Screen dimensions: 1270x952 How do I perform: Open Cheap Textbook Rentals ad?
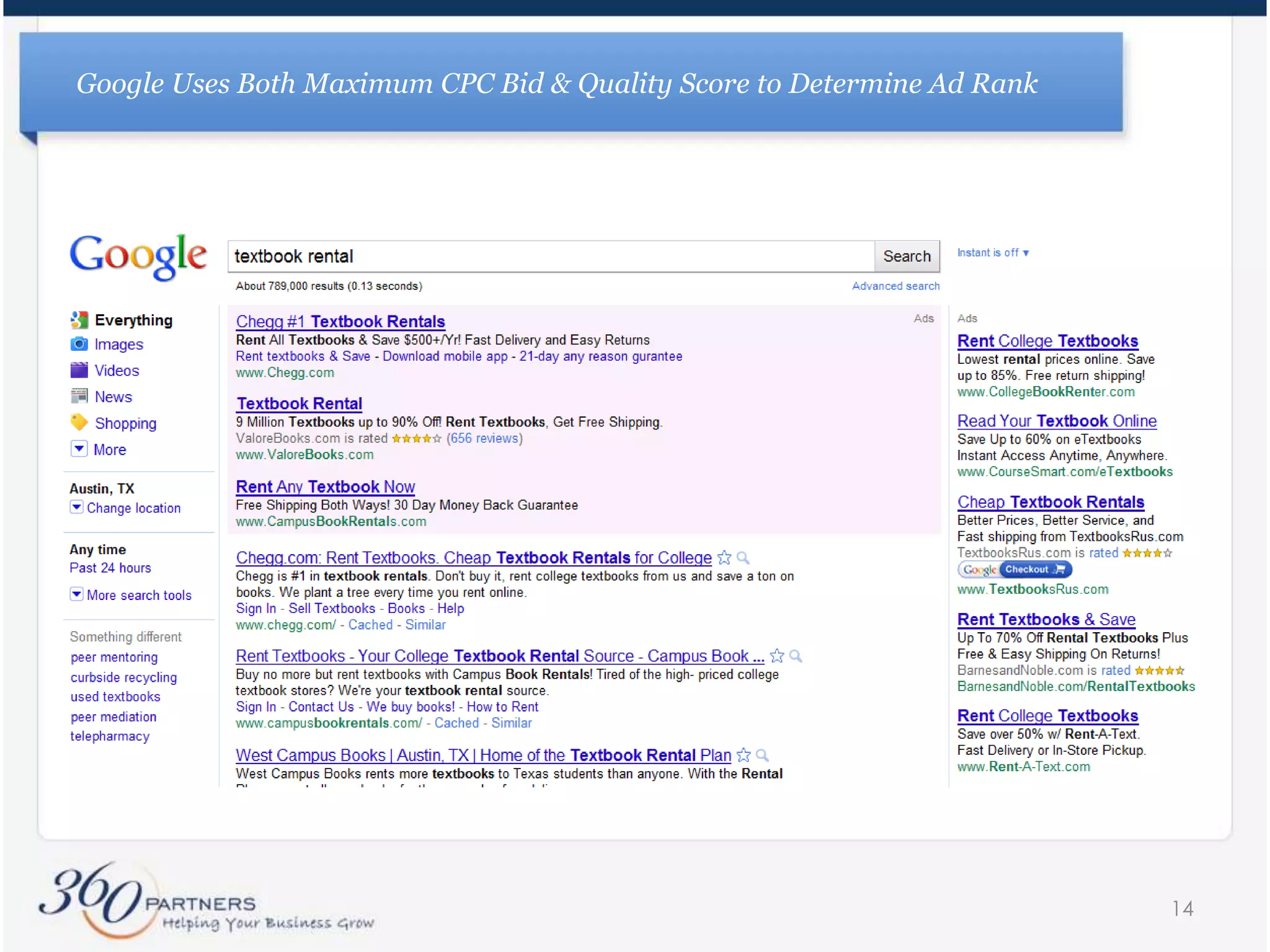1050,501
